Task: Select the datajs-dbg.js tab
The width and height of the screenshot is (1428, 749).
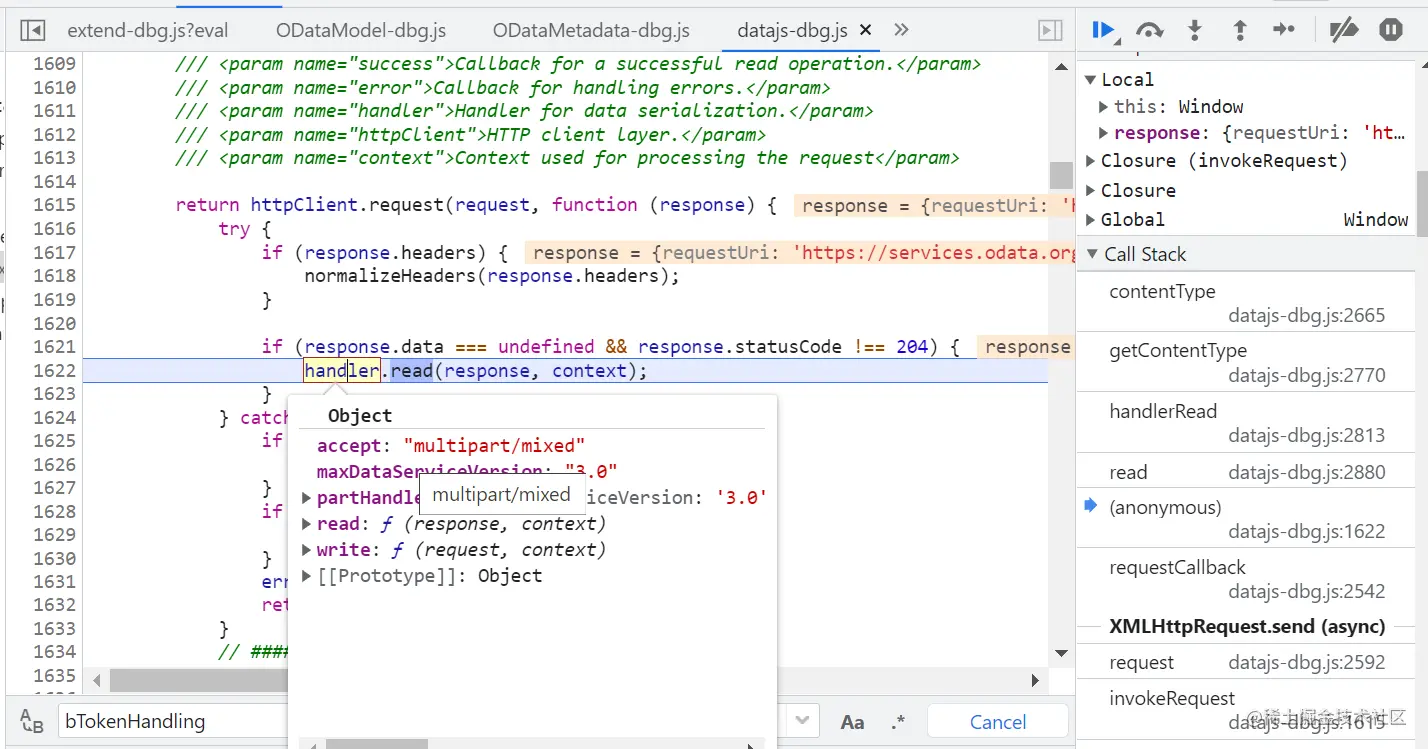Action: point(791,30)
